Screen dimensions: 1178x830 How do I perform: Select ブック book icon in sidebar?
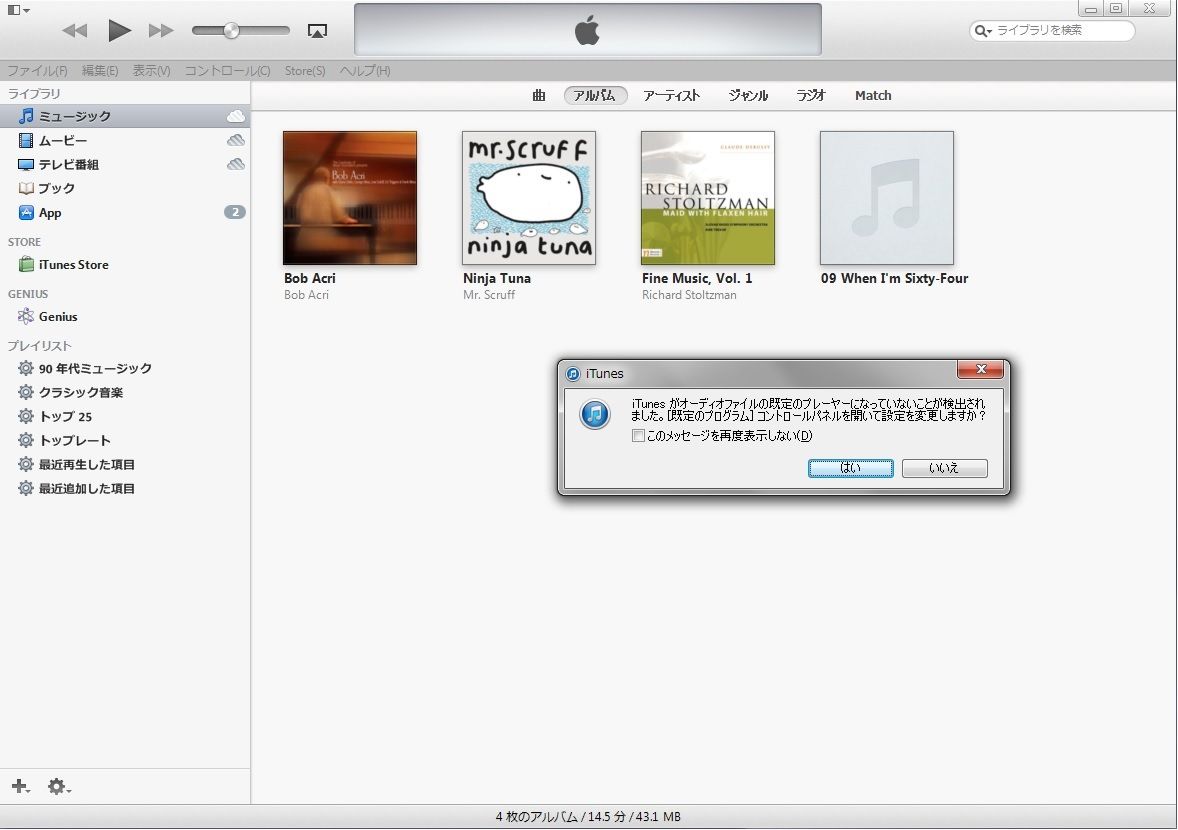click(x=26, y=189)
